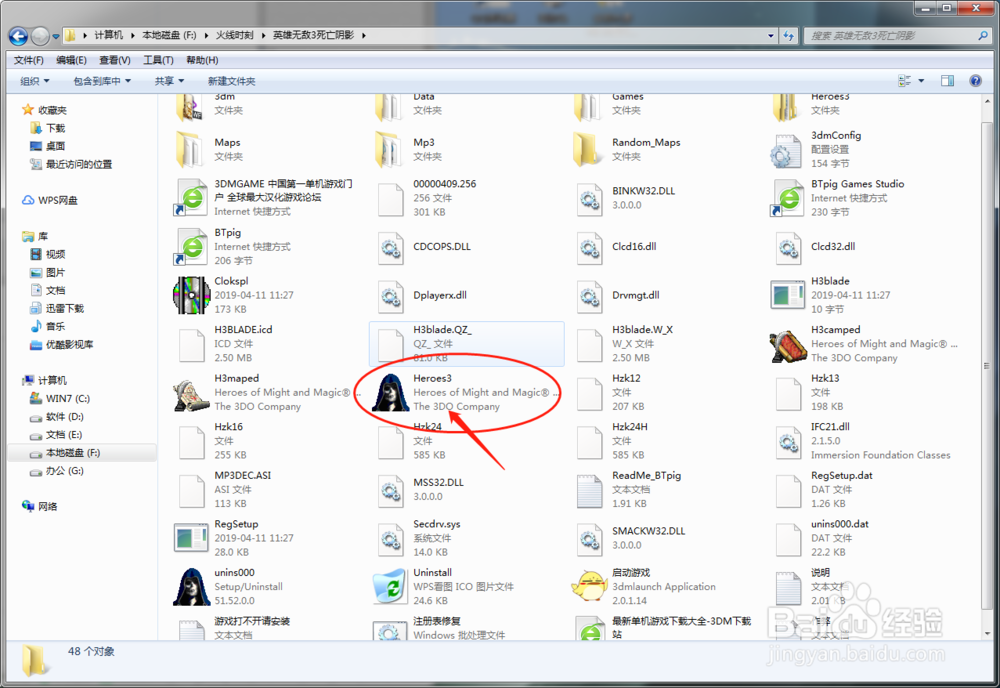Select 下载 in favorites sidebar

pos(55,128)
